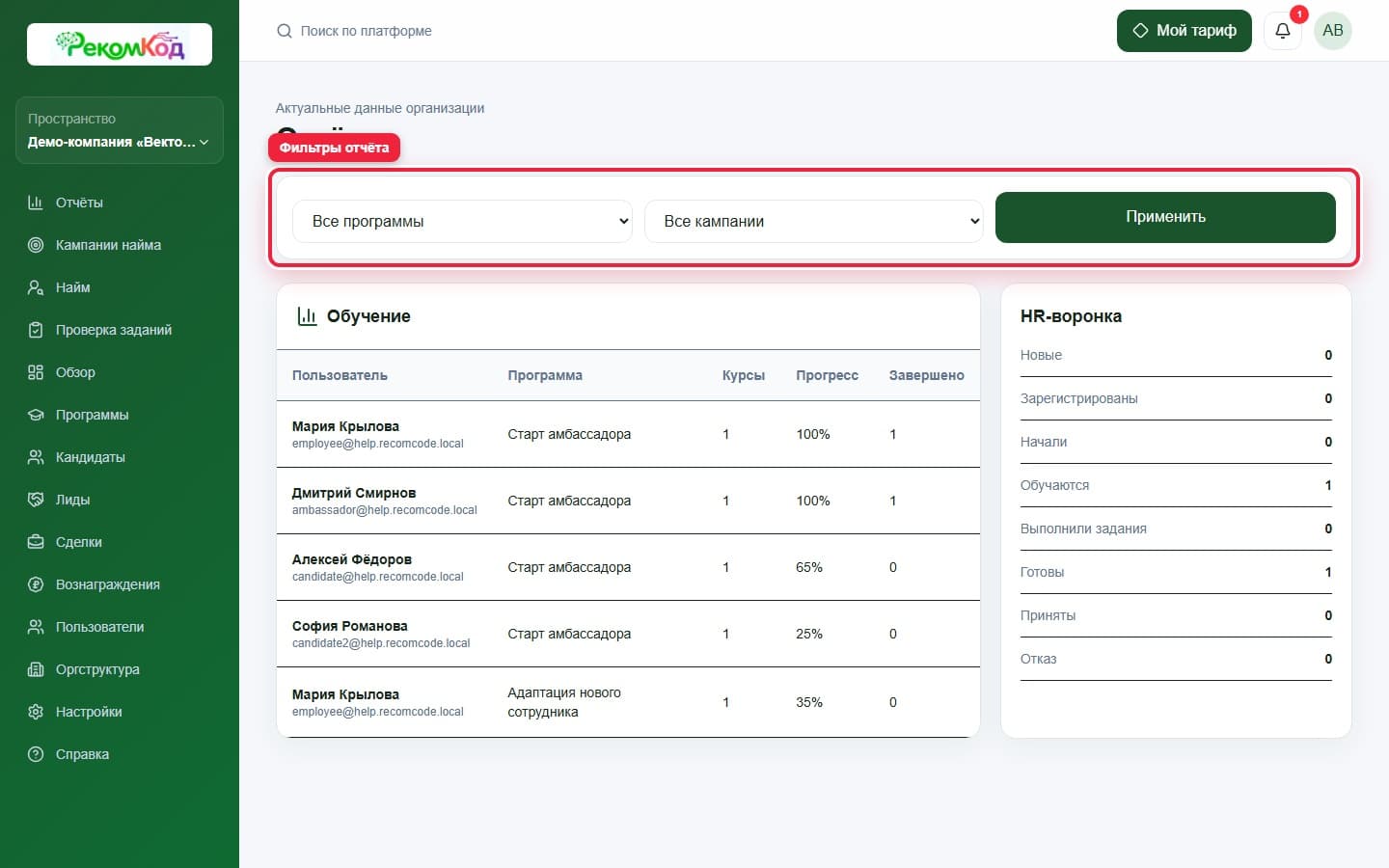
Task: Click the Новые funnel row
Action: coord(1176,355)
